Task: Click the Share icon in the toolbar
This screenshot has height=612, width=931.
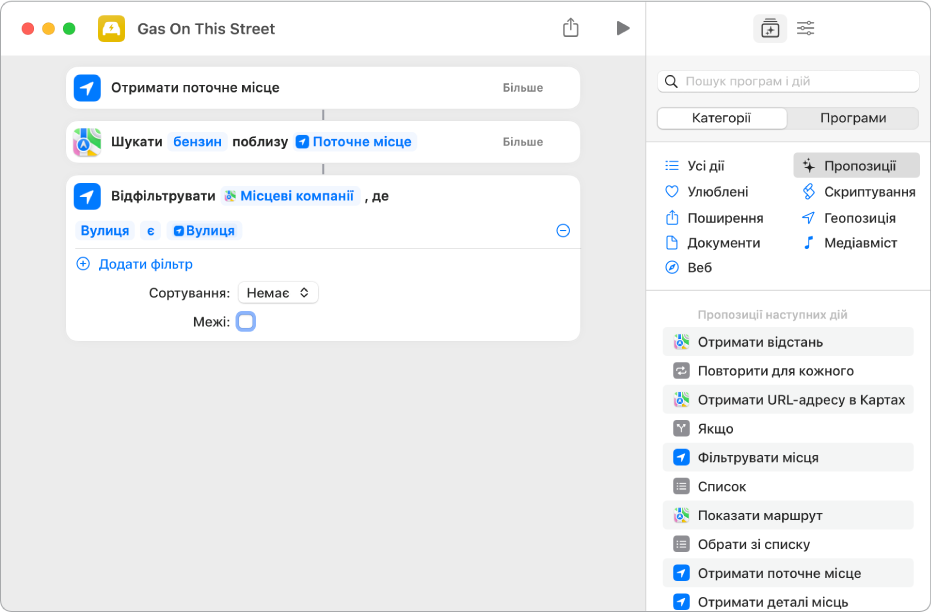Action: coord(570,28)
